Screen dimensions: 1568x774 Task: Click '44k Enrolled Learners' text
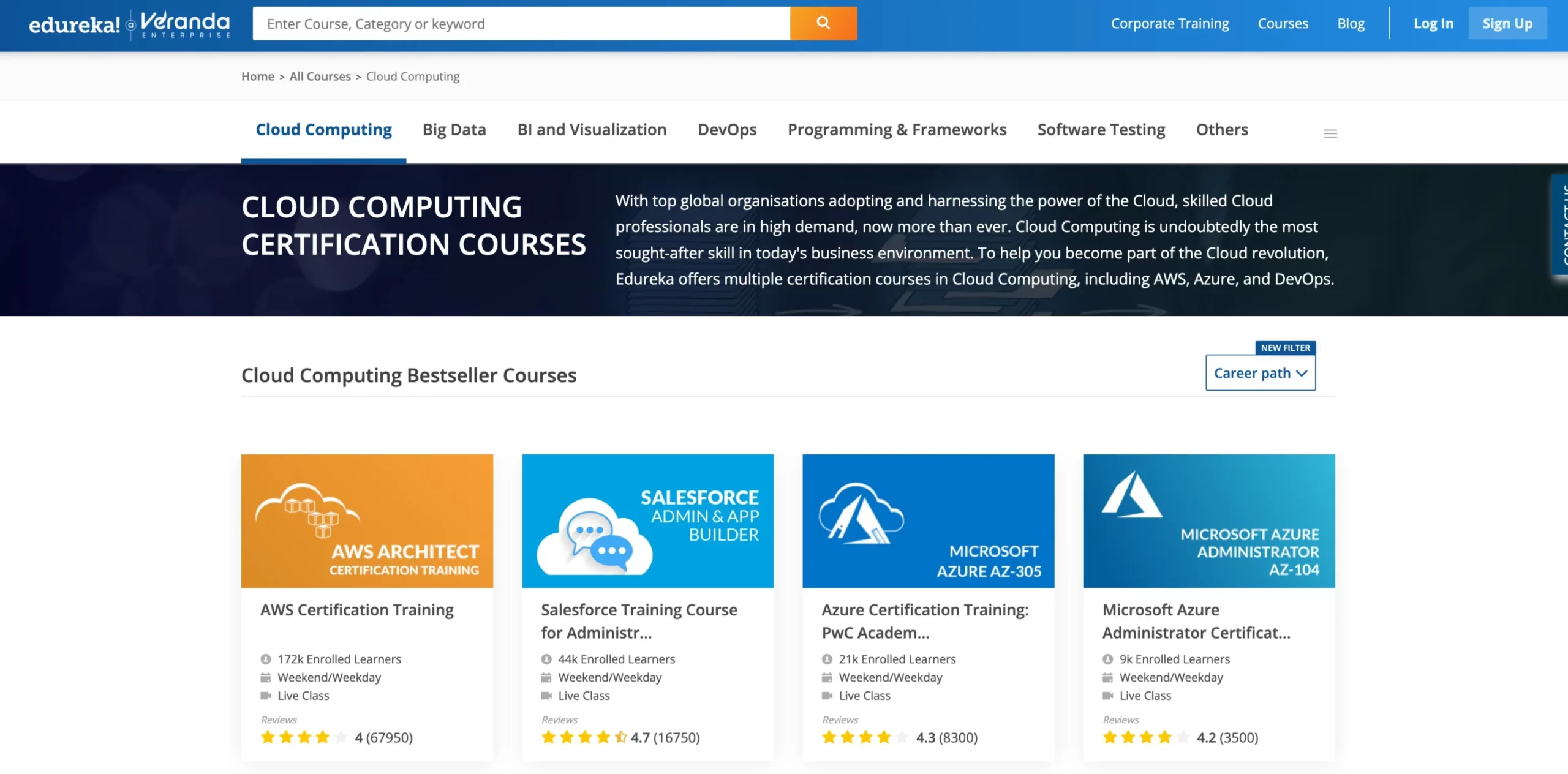click(616, 659)
